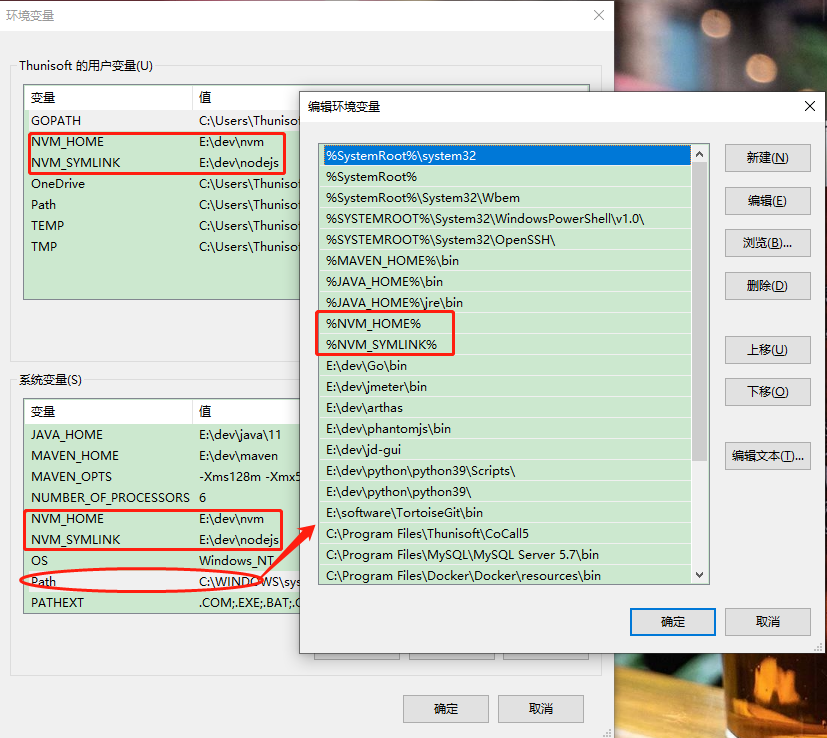Select %NVM_HOME% path entry

click(x=505, y=323)
